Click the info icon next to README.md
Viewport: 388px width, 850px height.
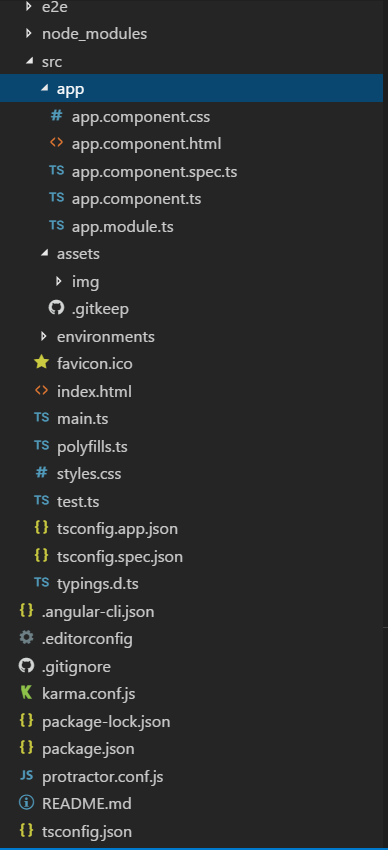pos(26,803)
